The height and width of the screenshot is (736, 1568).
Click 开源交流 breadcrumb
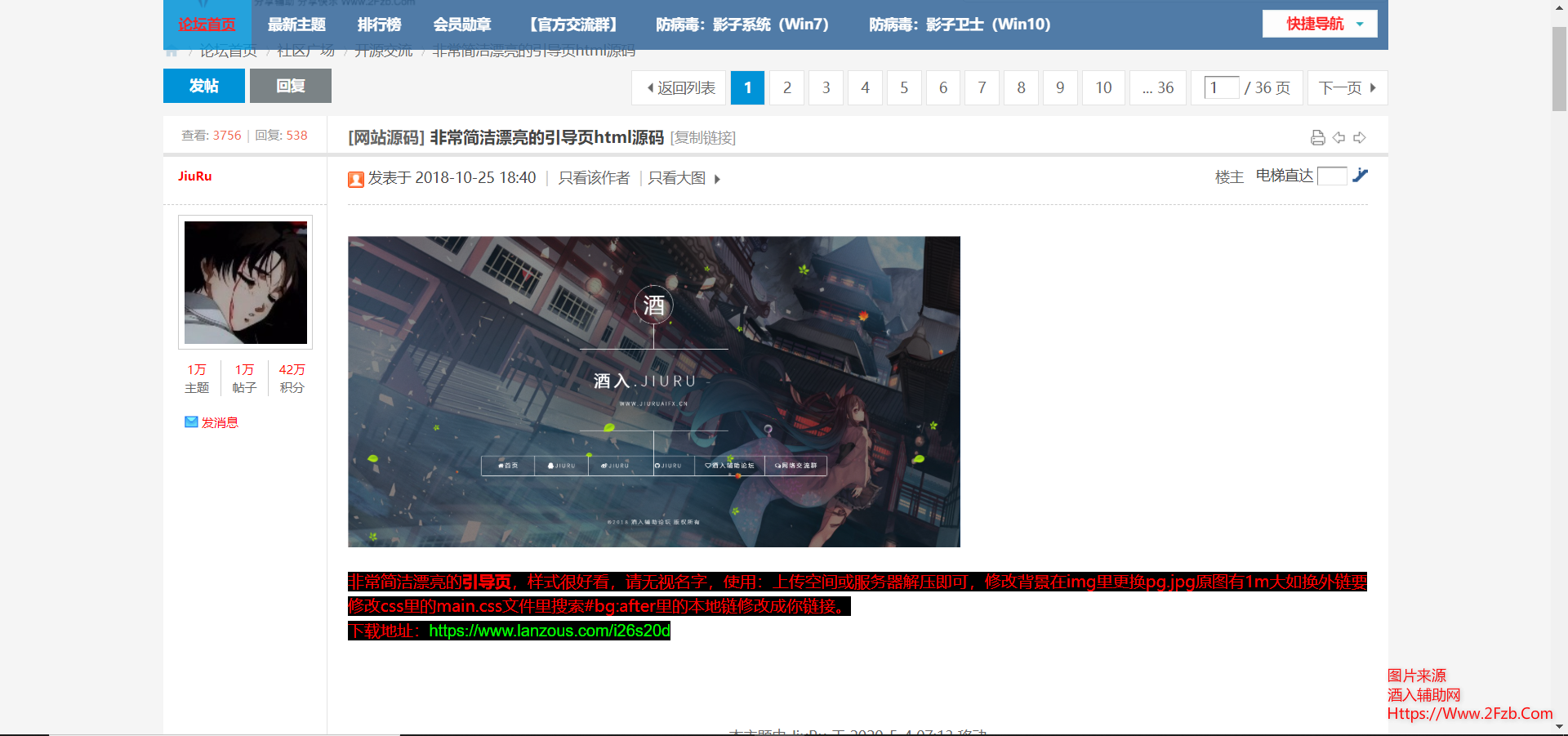383,51
